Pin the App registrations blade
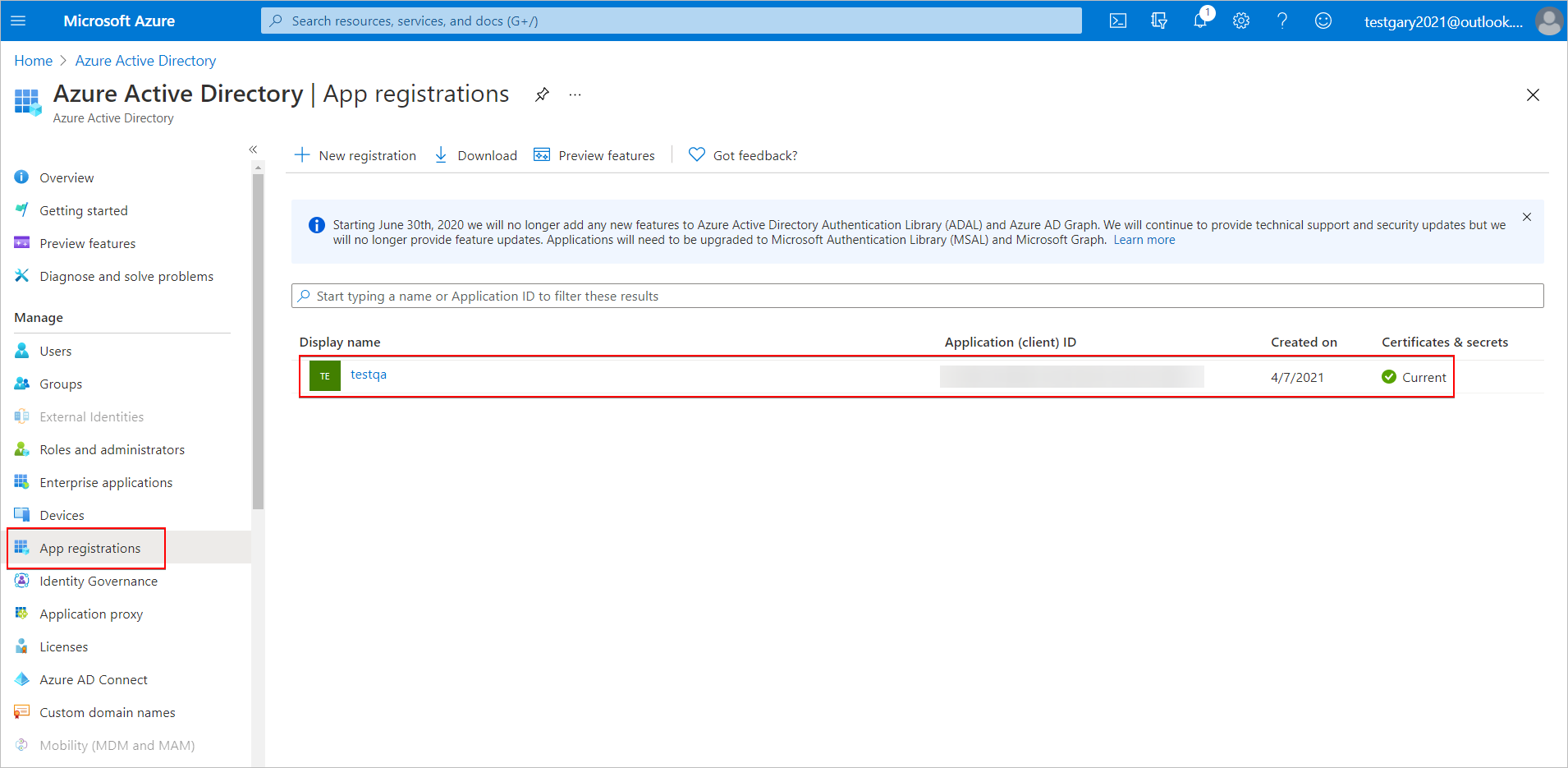Screen dimensions: 1568x768 click(542, 94)
